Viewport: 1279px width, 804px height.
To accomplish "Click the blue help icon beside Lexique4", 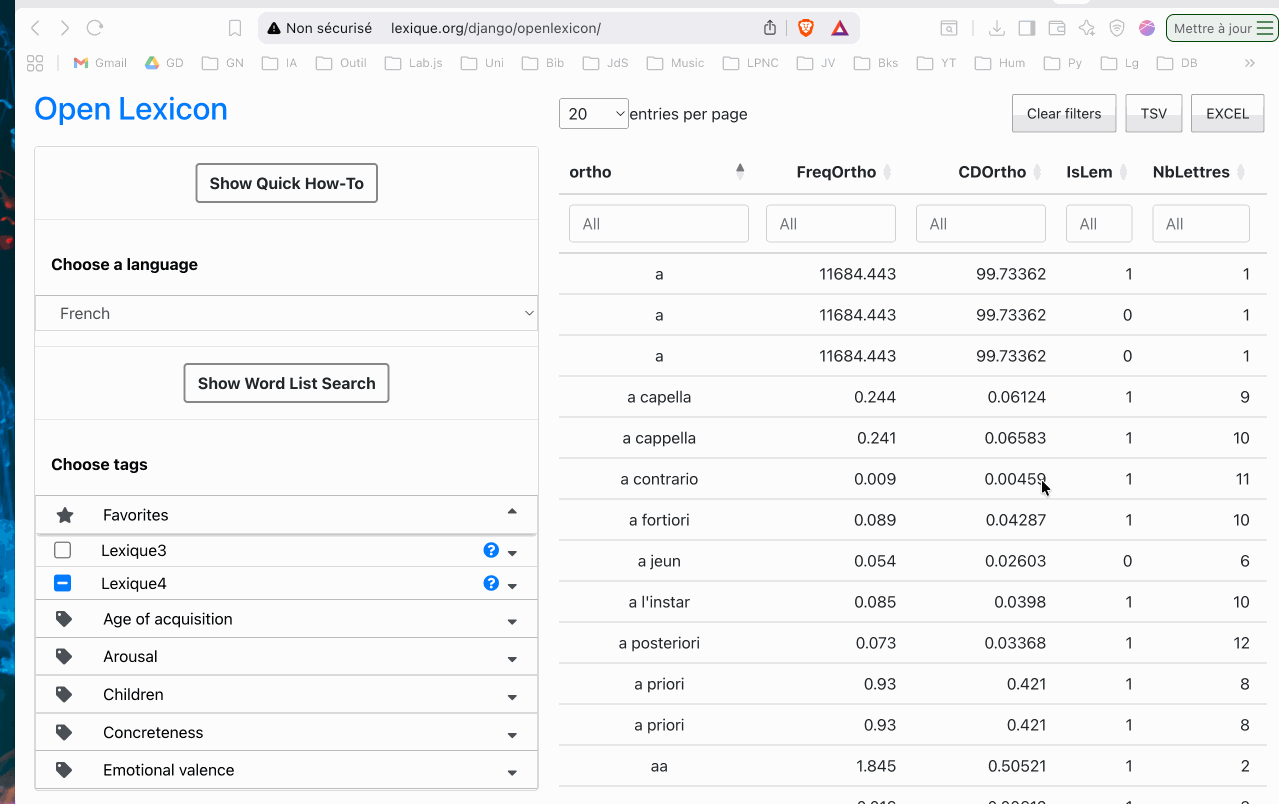I will coord(491,583).
